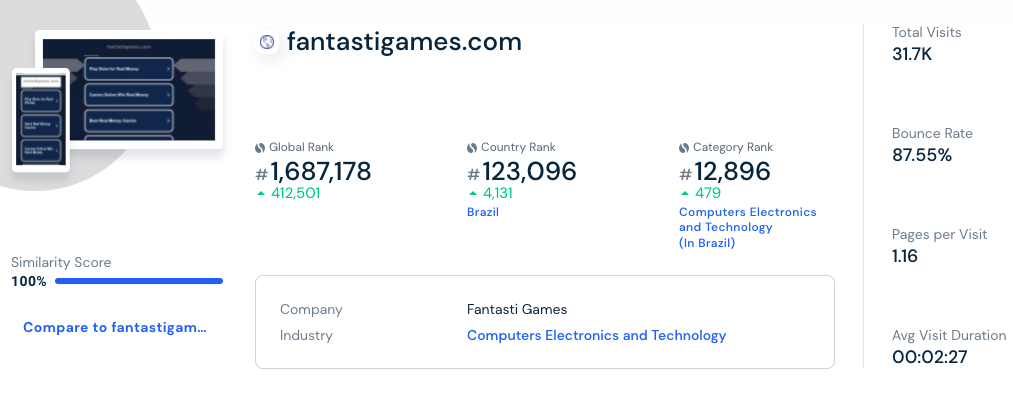Screen dimensions: 1013x395
Task: Click the Similarweb icon next to Category Rank
Action: tap(684, 148)
